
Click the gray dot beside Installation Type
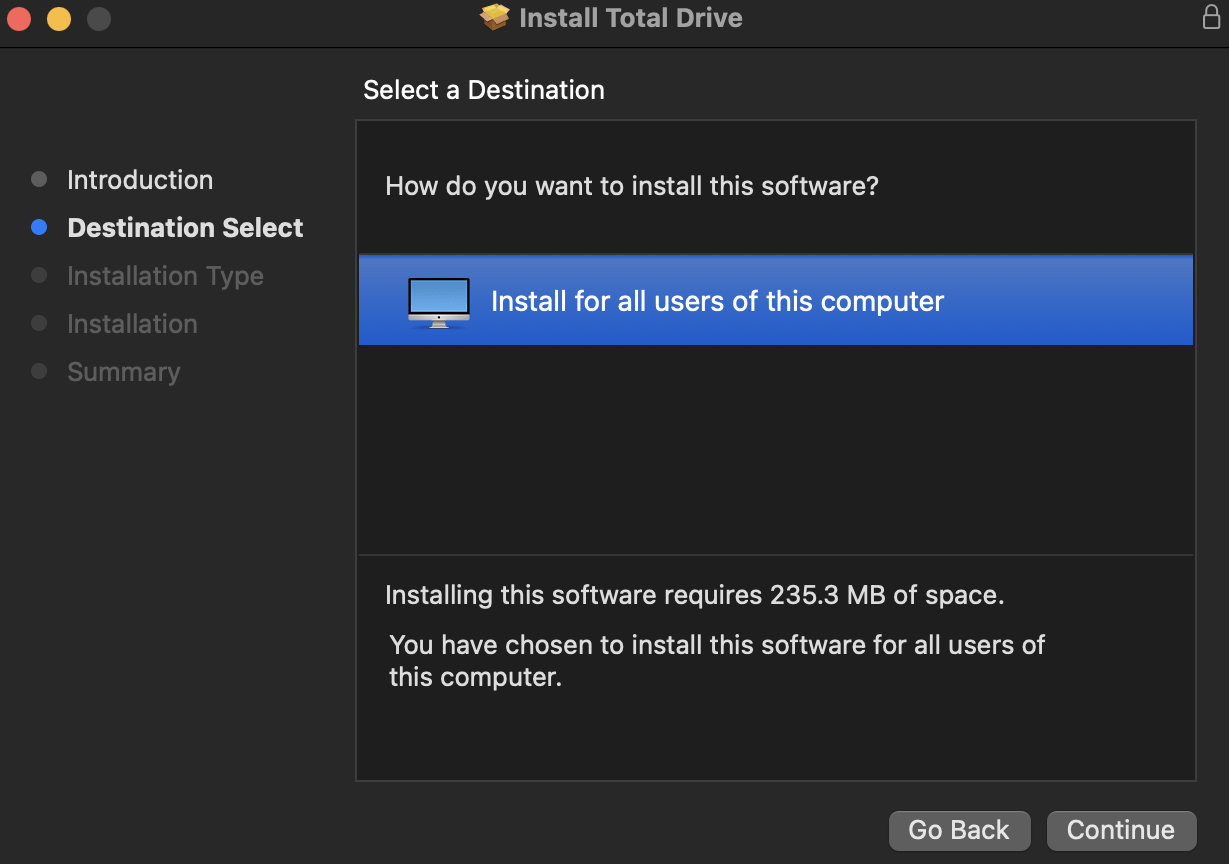tap(38, 275)
